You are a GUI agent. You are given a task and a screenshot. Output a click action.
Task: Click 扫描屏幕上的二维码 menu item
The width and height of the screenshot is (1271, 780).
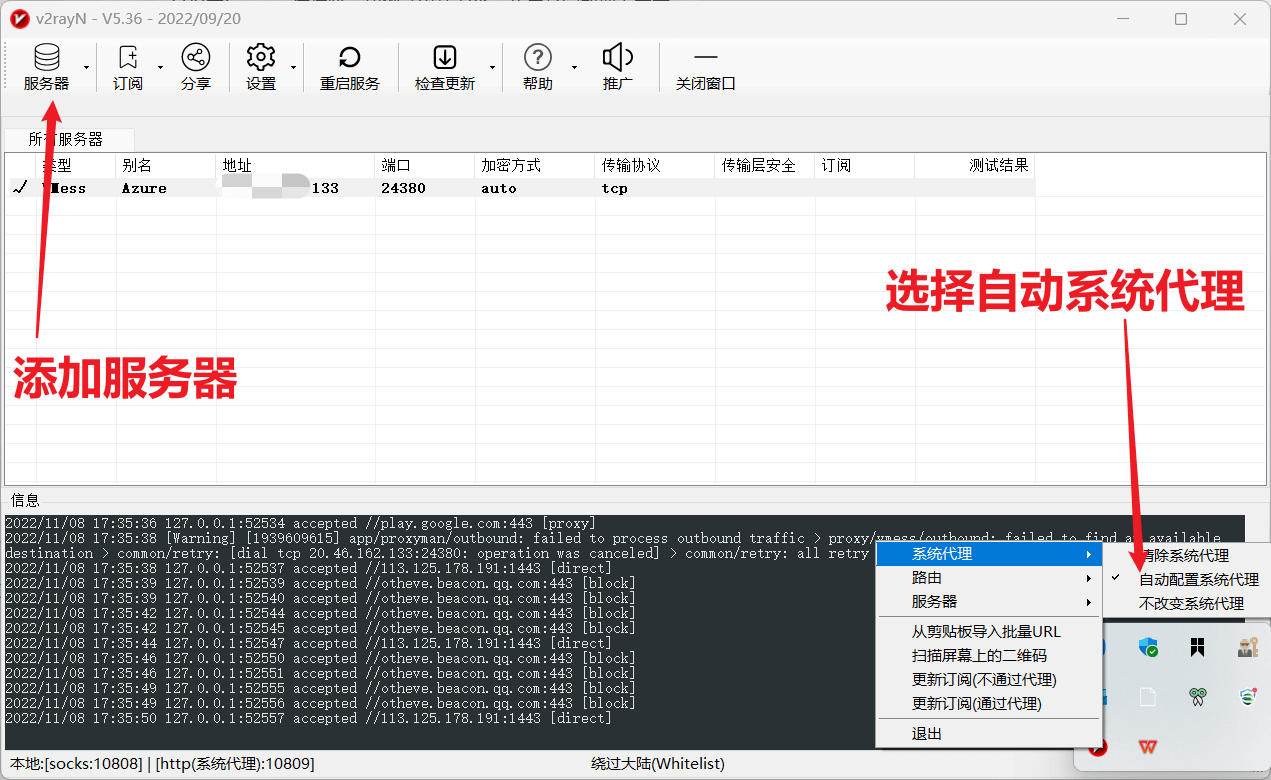pyautogui.click(x=979, y=656)
